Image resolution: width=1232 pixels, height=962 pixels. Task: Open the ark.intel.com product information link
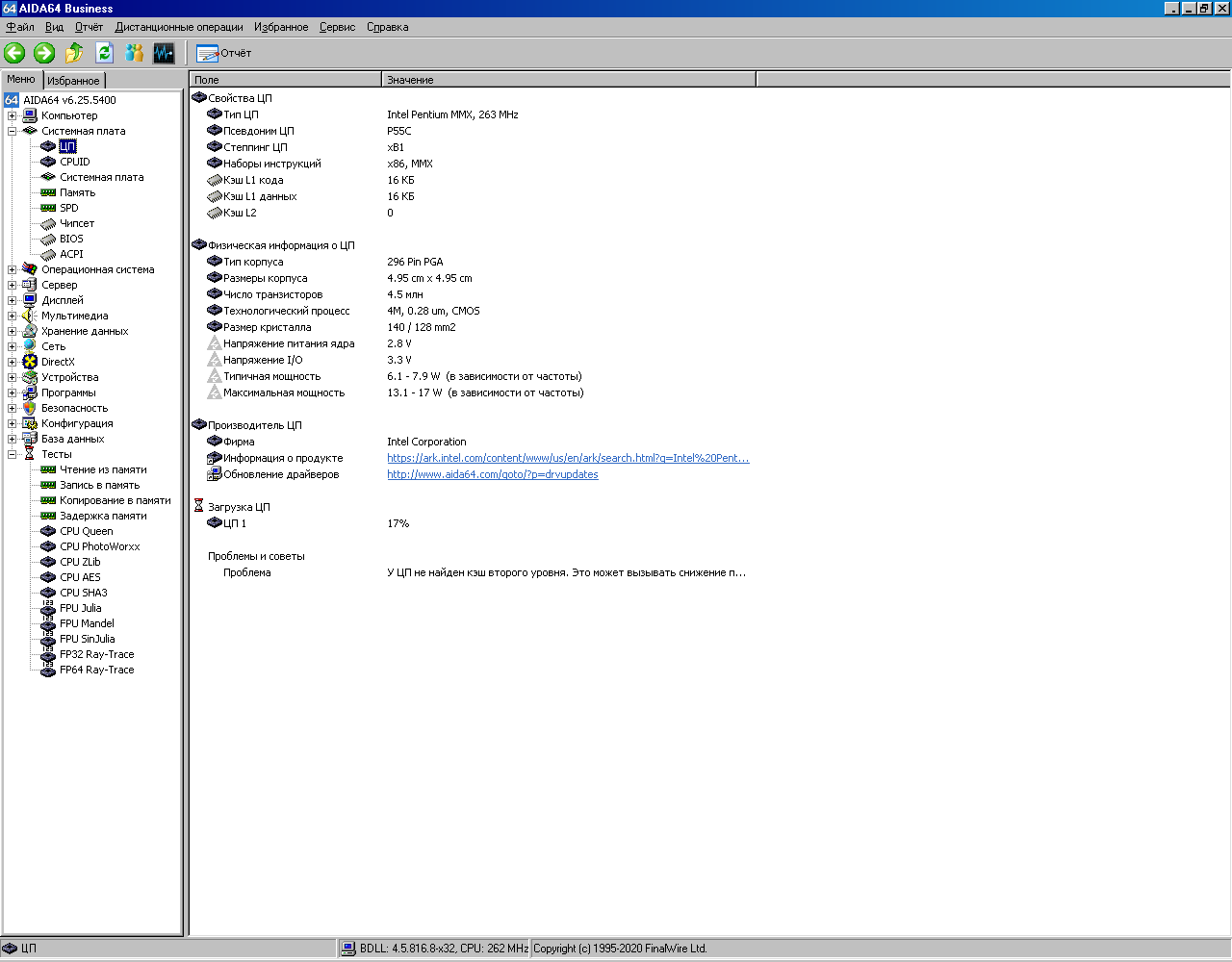[568, 458]
